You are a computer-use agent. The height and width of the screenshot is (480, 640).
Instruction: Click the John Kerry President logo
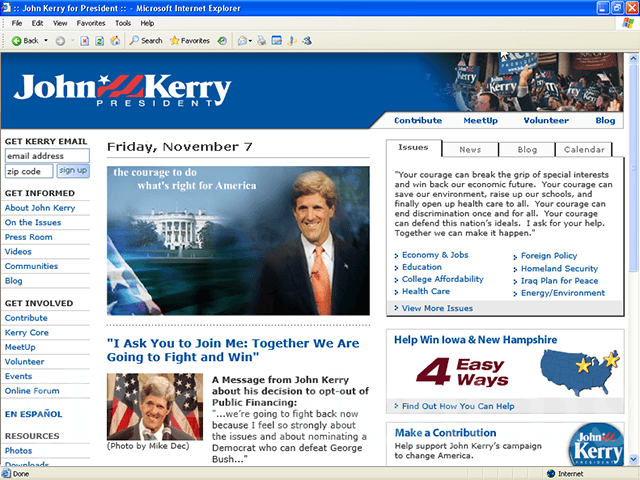(x=122, y=91)
